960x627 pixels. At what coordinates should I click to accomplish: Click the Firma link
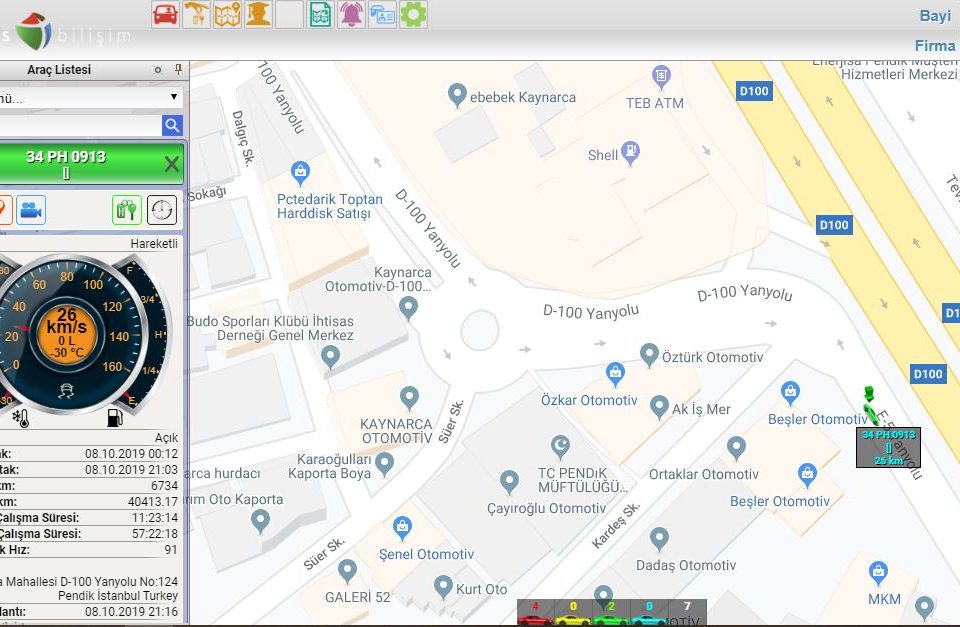935,45
